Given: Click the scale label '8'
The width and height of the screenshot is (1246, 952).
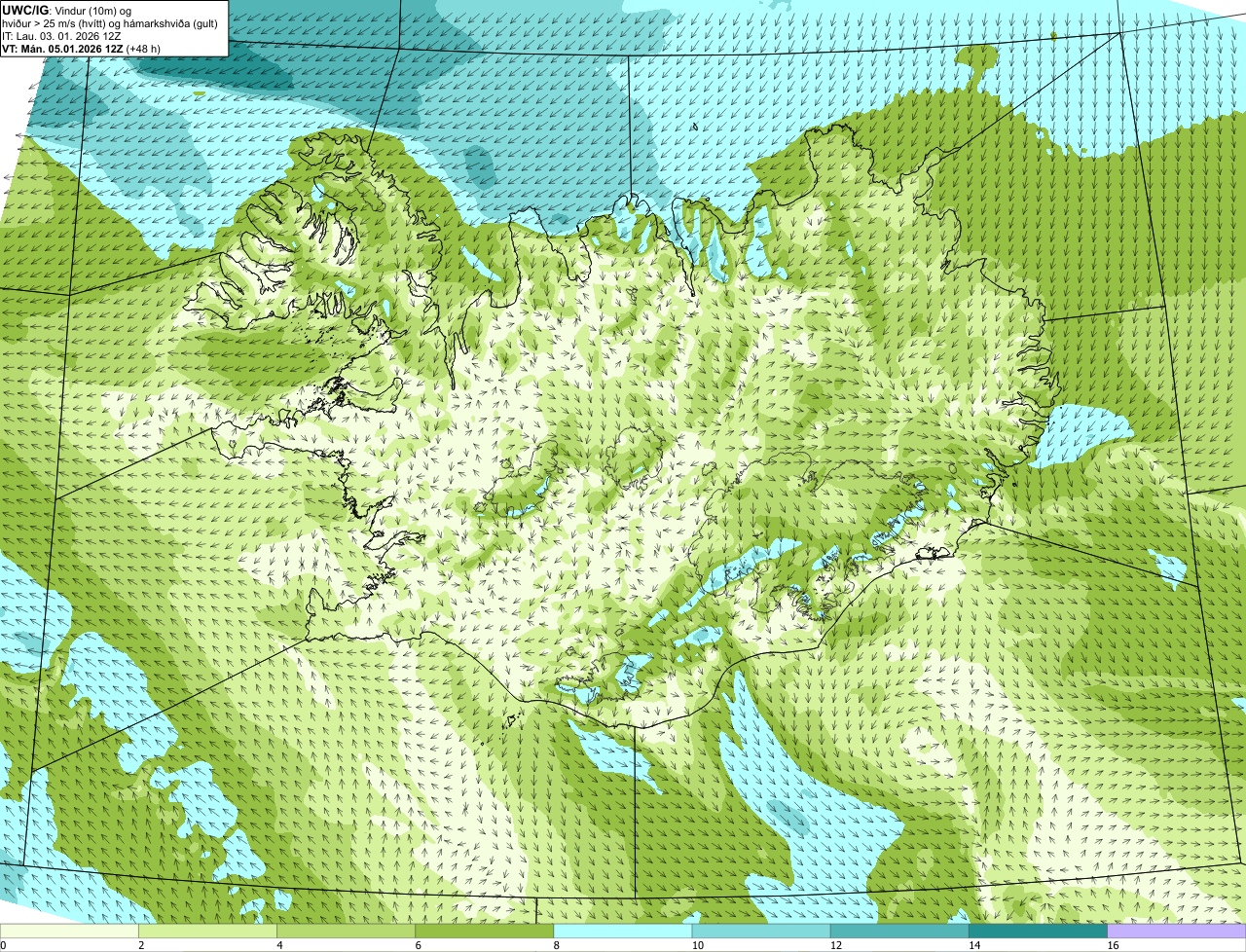Looking at the screenshot, I should click(x=556, y=945).
